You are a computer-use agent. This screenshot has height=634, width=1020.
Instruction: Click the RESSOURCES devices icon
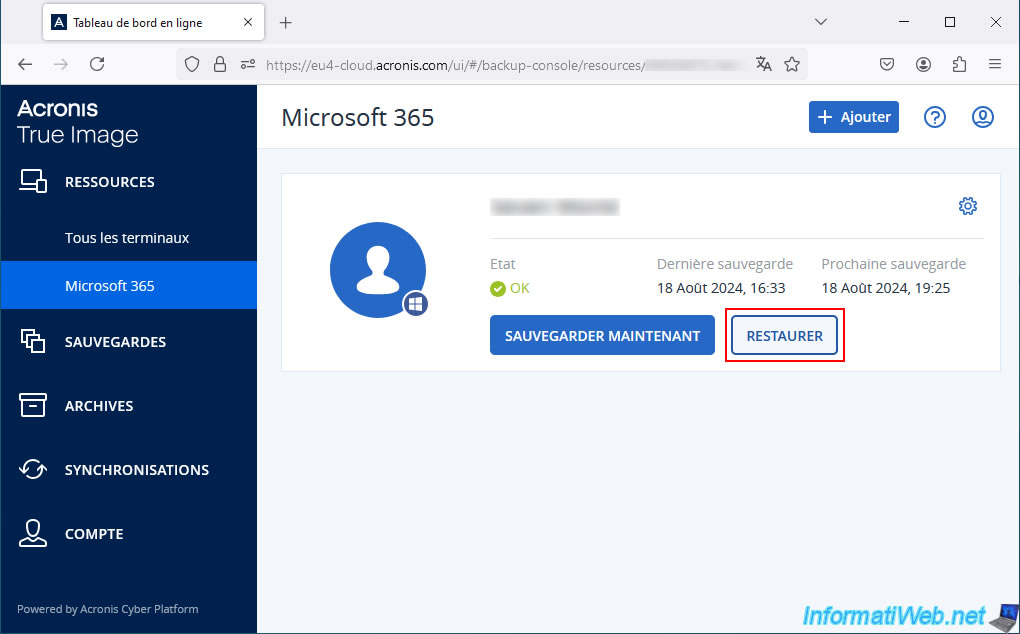[x=33, y=181]
